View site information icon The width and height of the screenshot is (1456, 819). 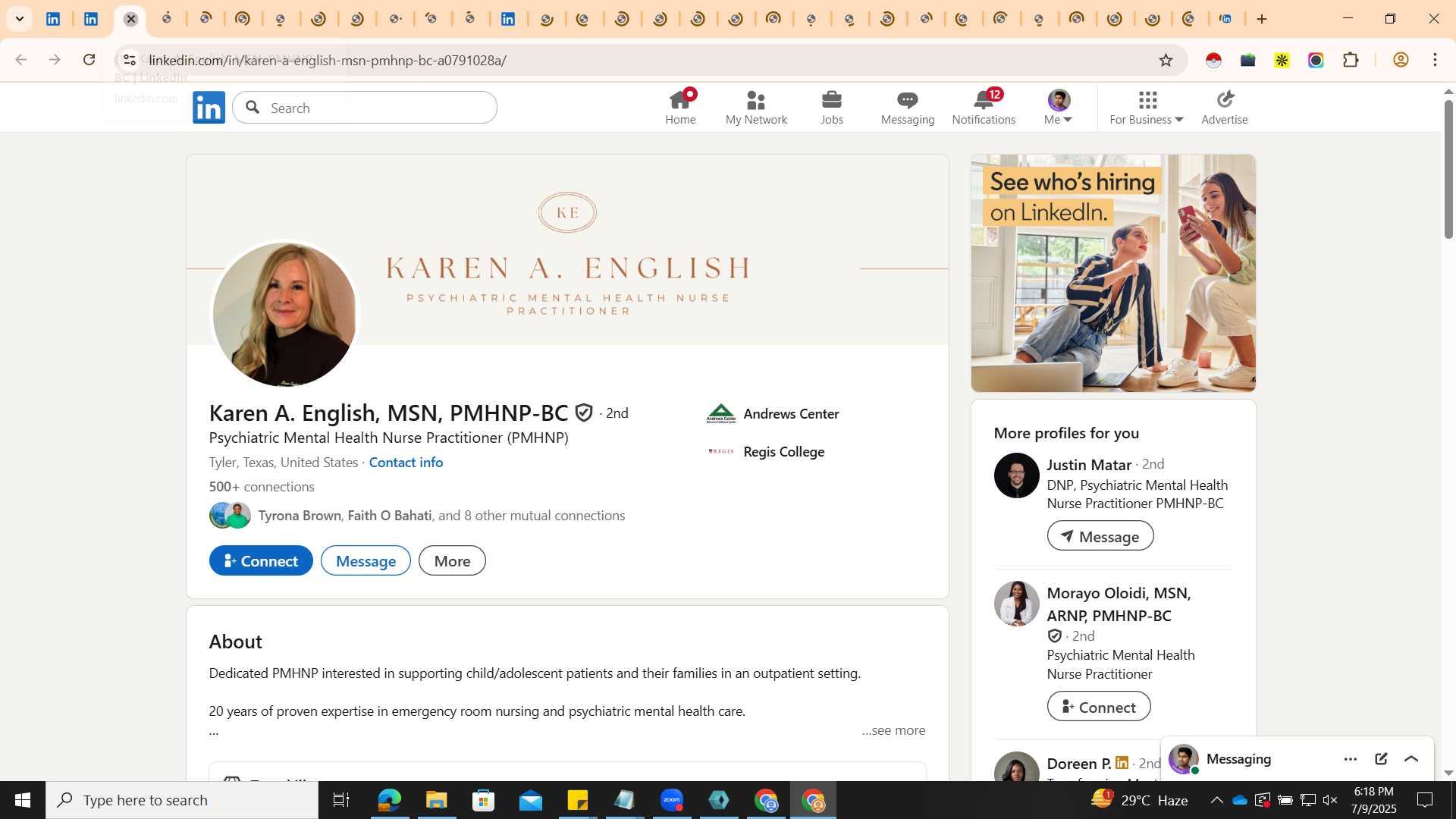coord(129,60)
